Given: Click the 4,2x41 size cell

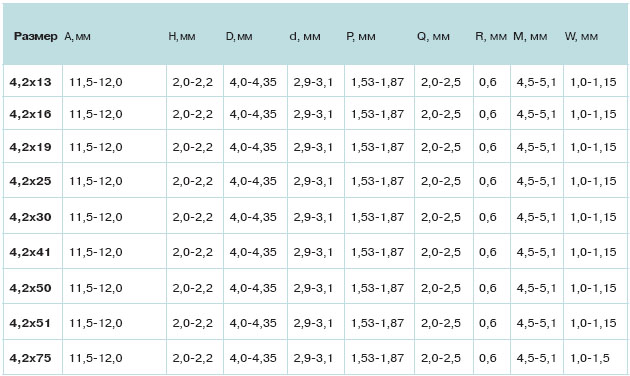Looking at the screenshot, I should [x=30, y=252].
